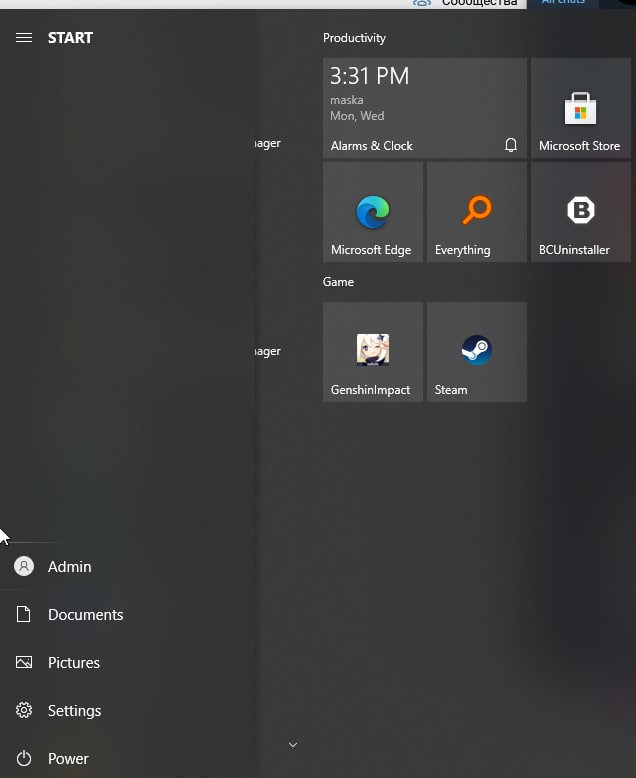Screen dimensions: 636x778
Task: Open Microsoft Edge tile
Action: [x=373, y=212]
